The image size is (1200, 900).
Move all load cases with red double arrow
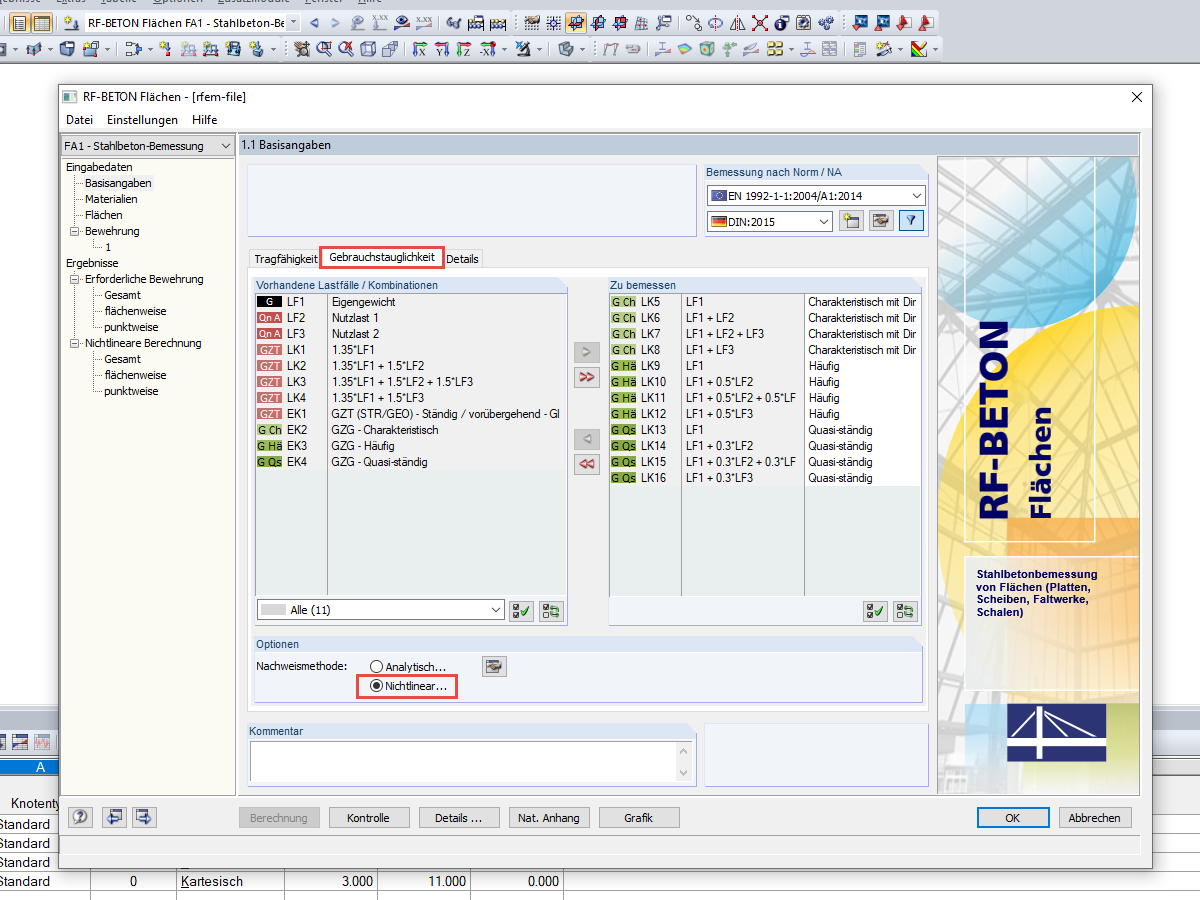[x=586, y=378]
